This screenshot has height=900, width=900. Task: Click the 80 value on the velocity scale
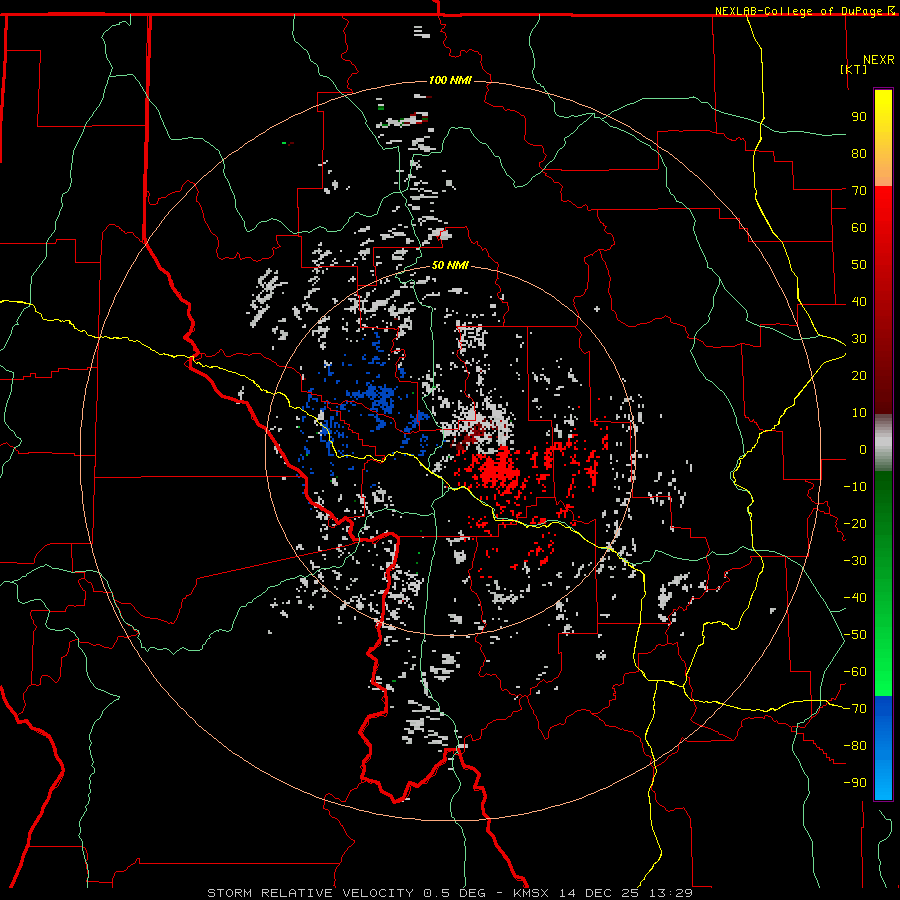859,154
